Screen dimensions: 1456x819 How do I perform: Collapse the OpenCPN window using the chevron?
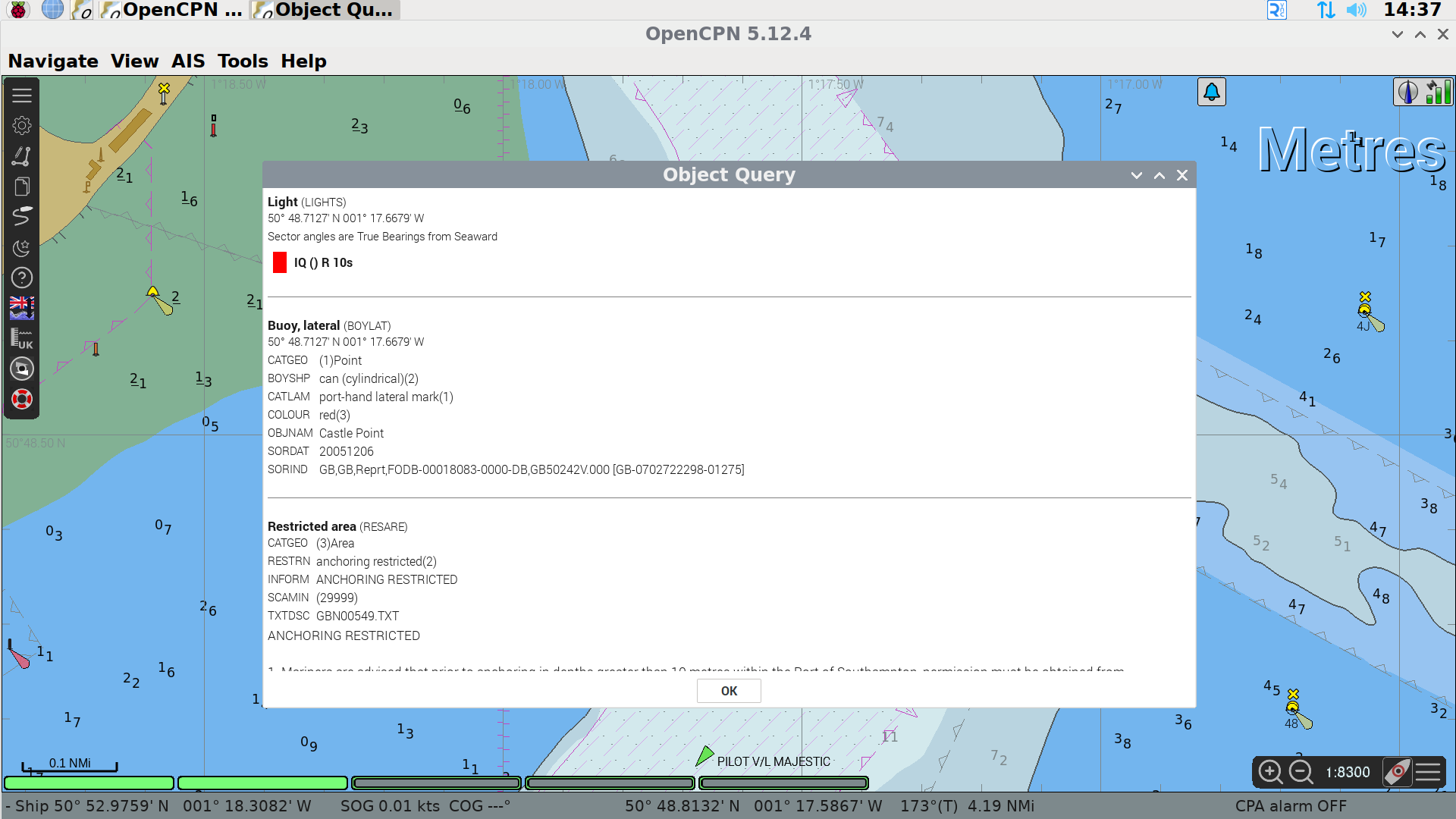[1396, 34]
